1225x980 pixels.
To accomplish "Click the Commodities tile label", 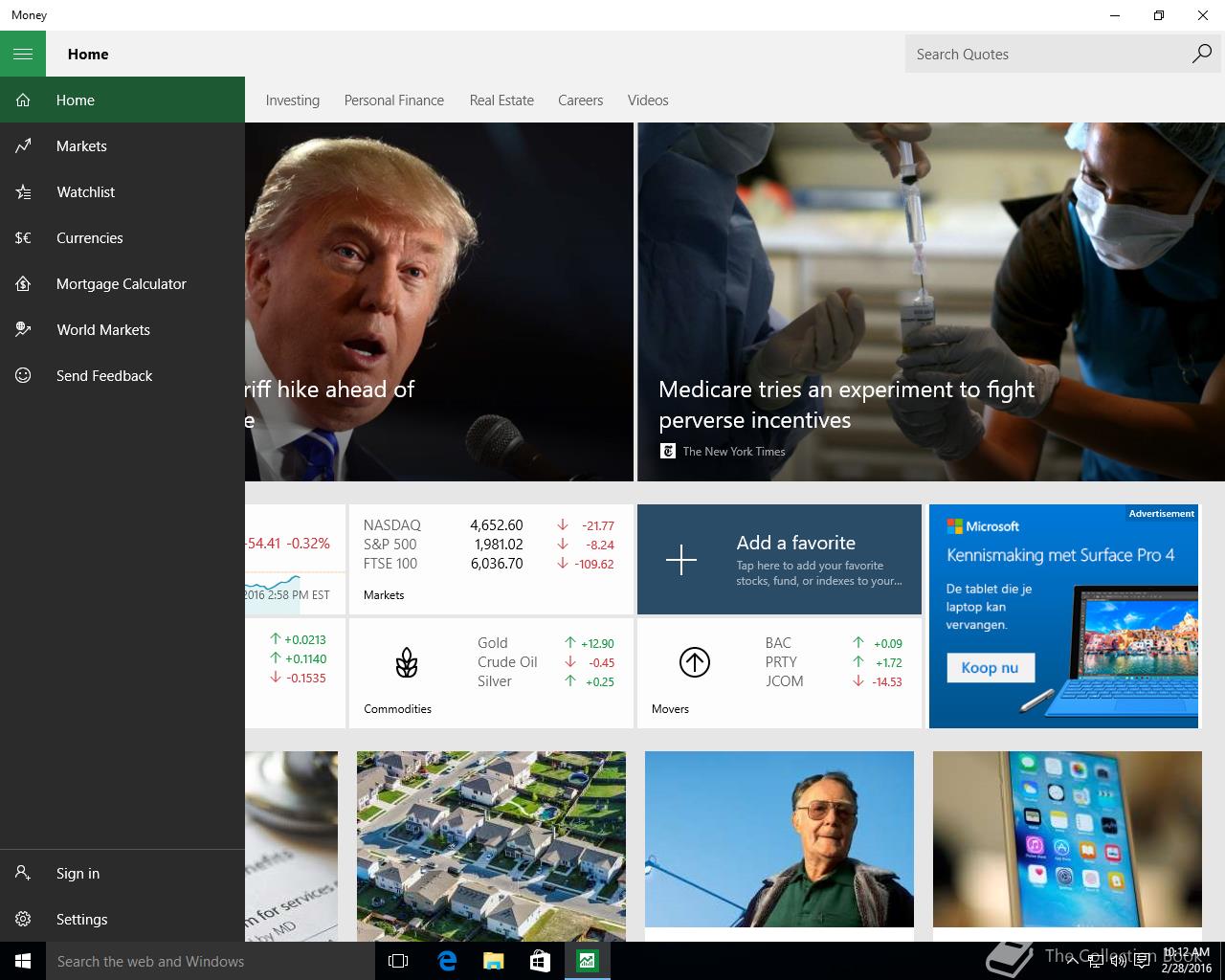I will [x=397, y=708].
